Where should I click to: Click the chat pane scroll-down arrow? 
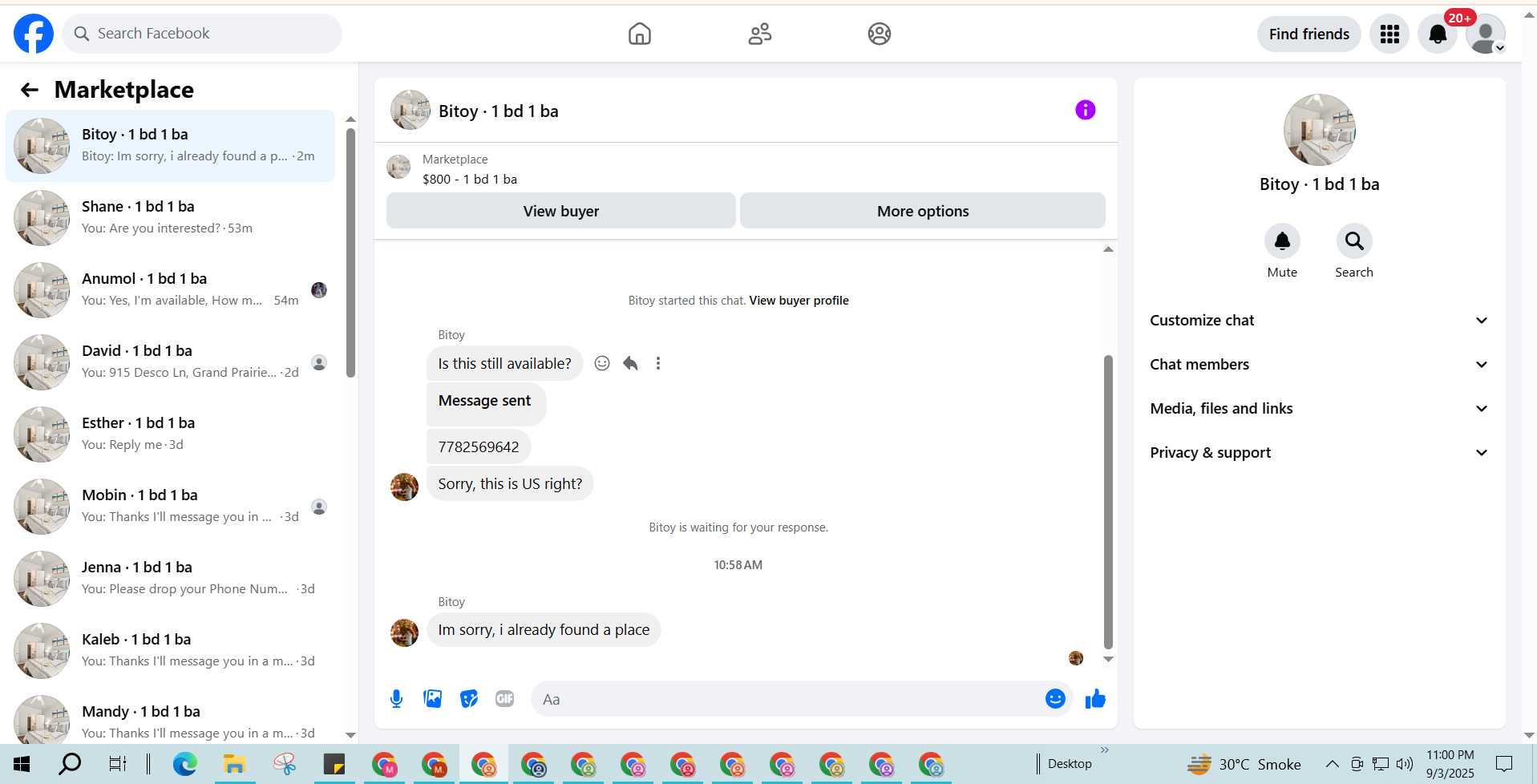[x=1108, y=659]
